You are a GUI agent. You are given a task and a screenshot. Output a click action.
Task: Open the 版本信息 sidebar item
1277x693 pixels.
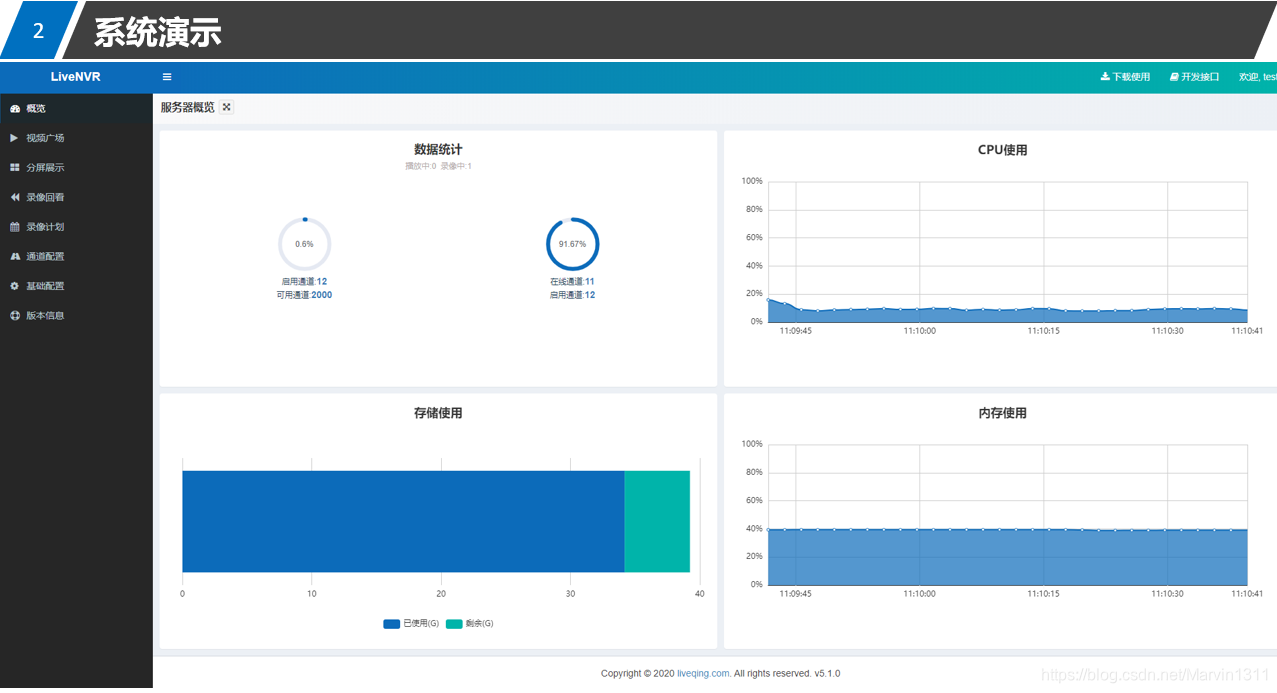(x=45, y=316)
